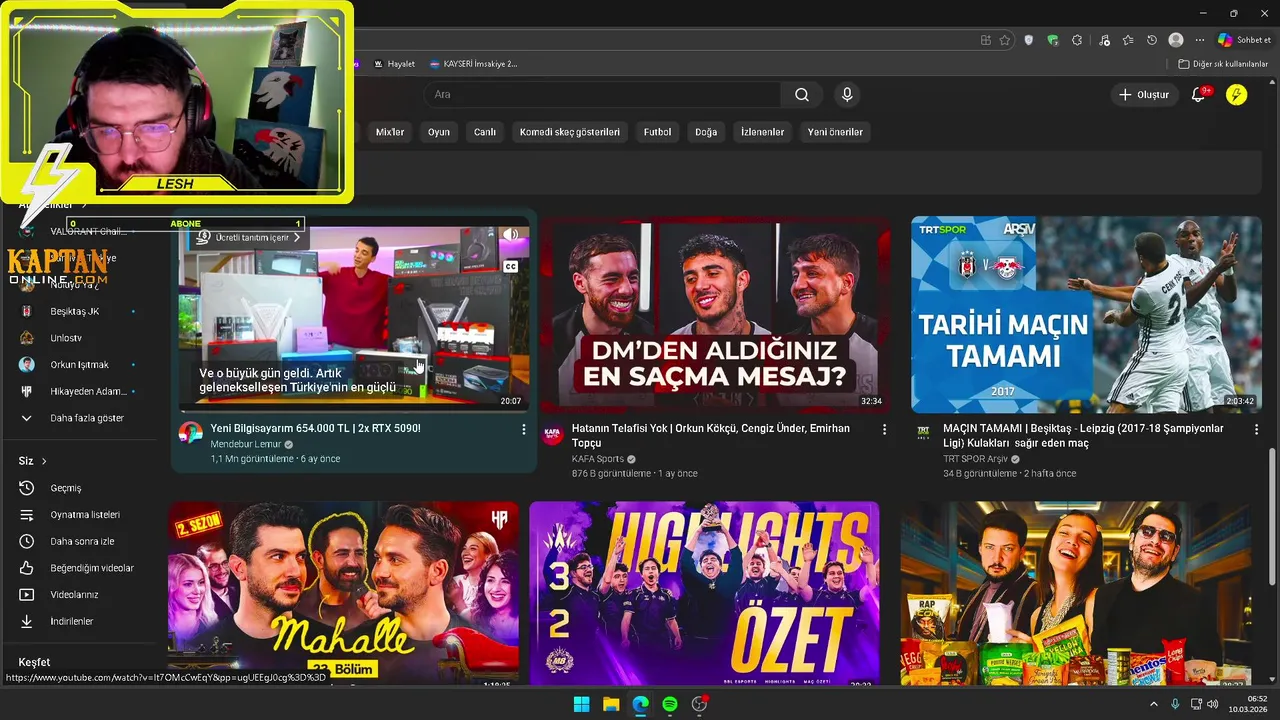1280x720 pixels.
Task: Open Edge history clock icon
Action: click(1152, 40)
